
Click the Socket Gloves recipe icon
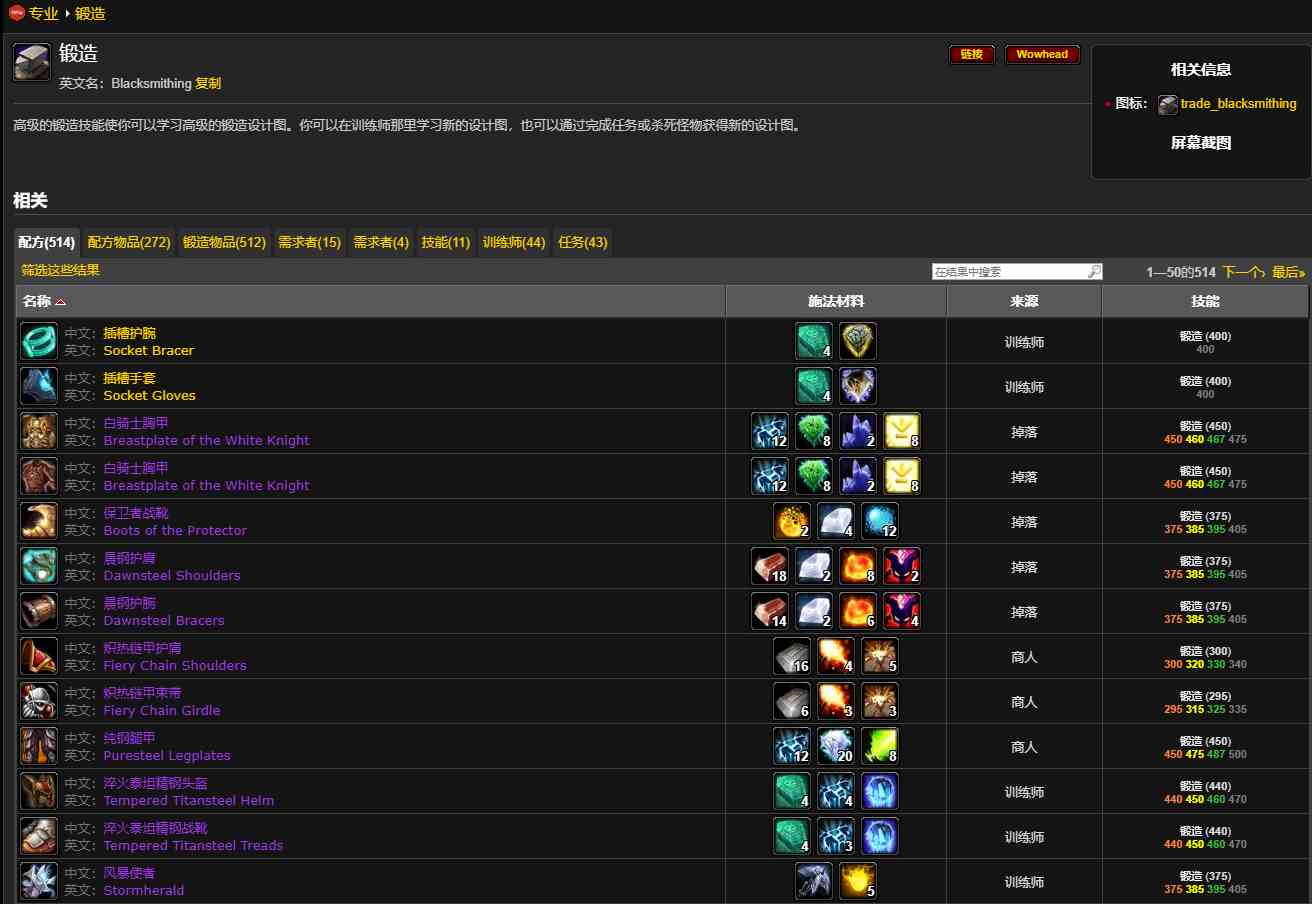click(x=39, y=386)
